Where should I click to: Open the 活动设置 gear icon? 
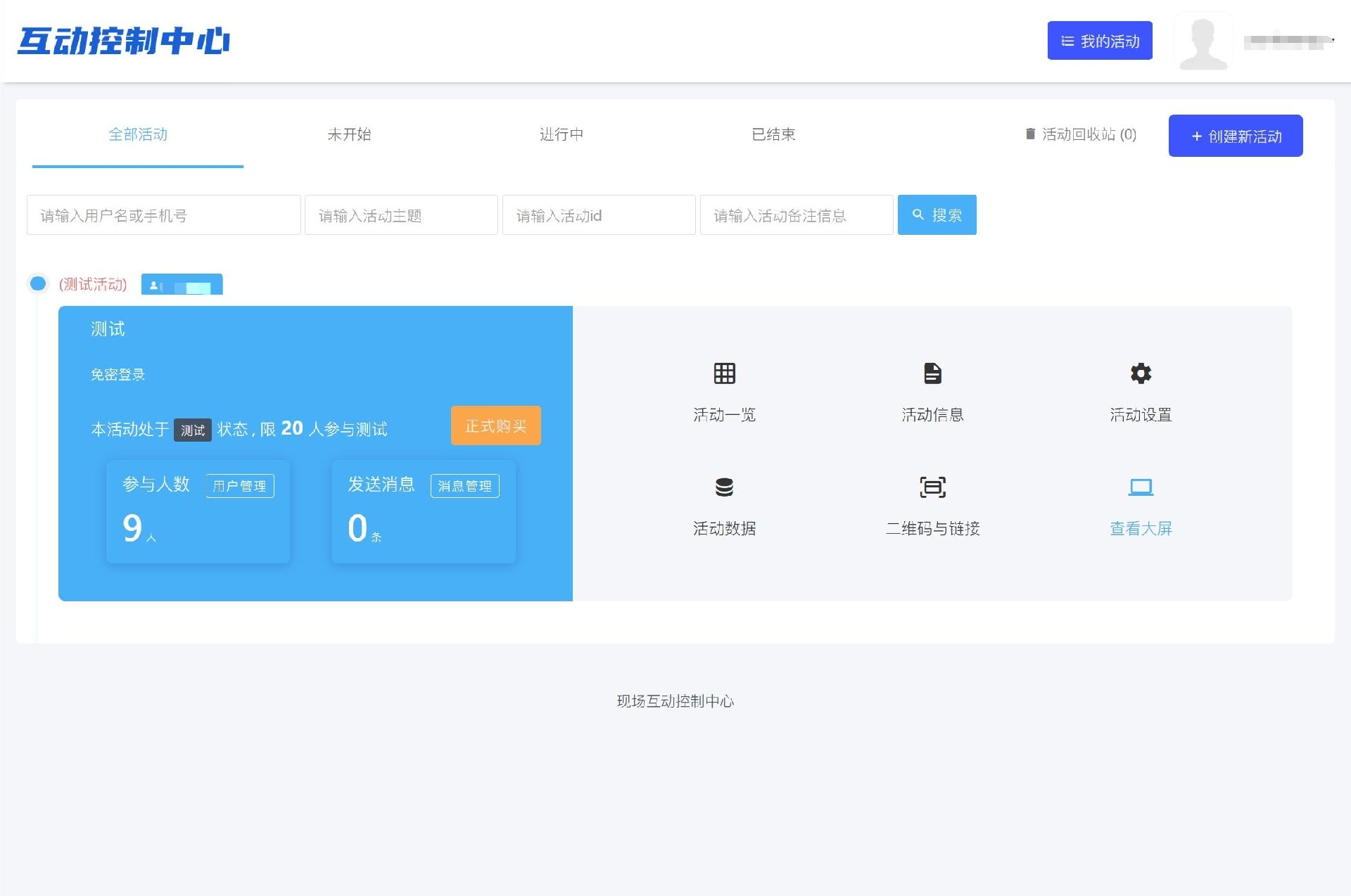[x=1141, y=373]
